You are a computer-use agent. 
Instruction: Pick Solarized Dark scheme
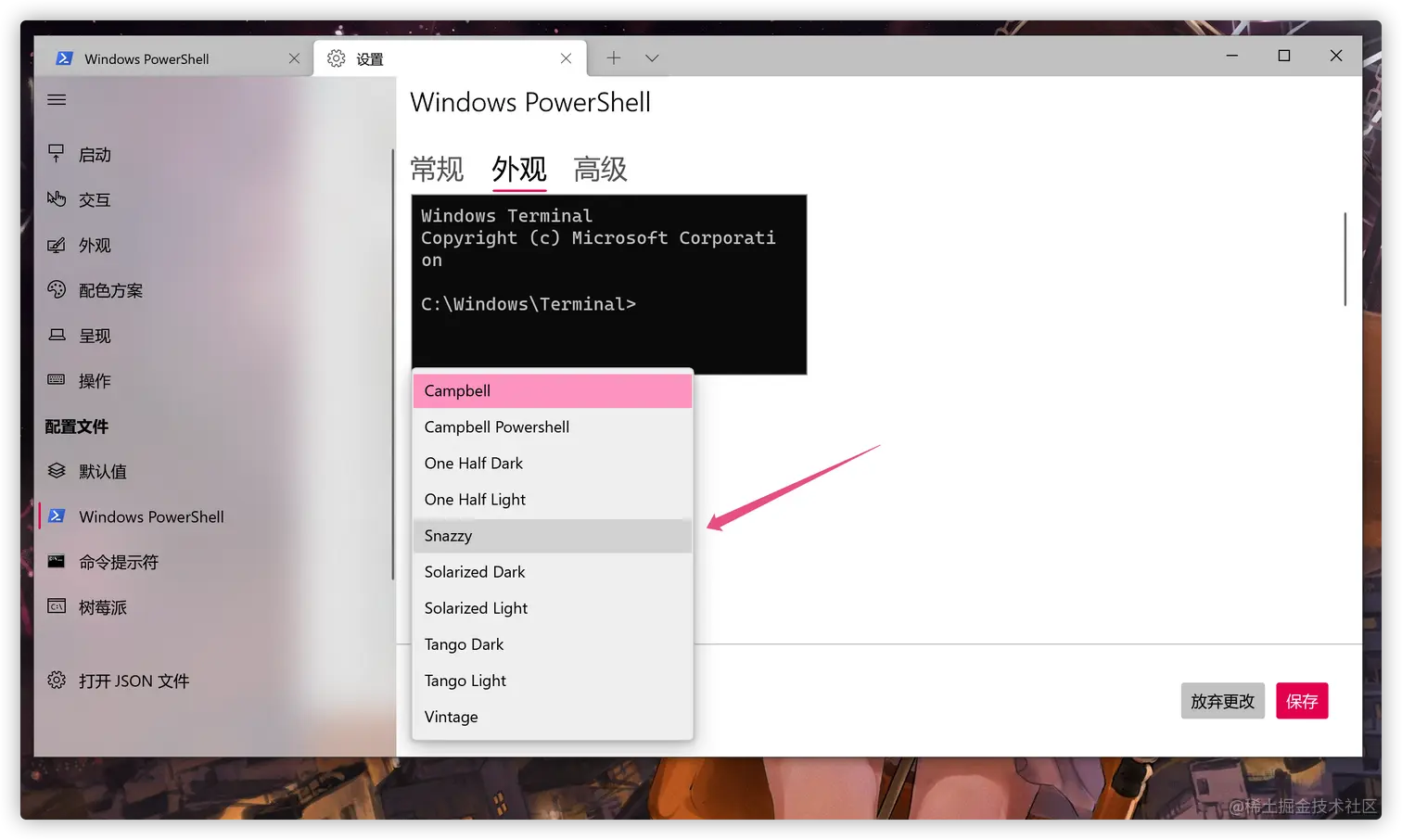553,571
